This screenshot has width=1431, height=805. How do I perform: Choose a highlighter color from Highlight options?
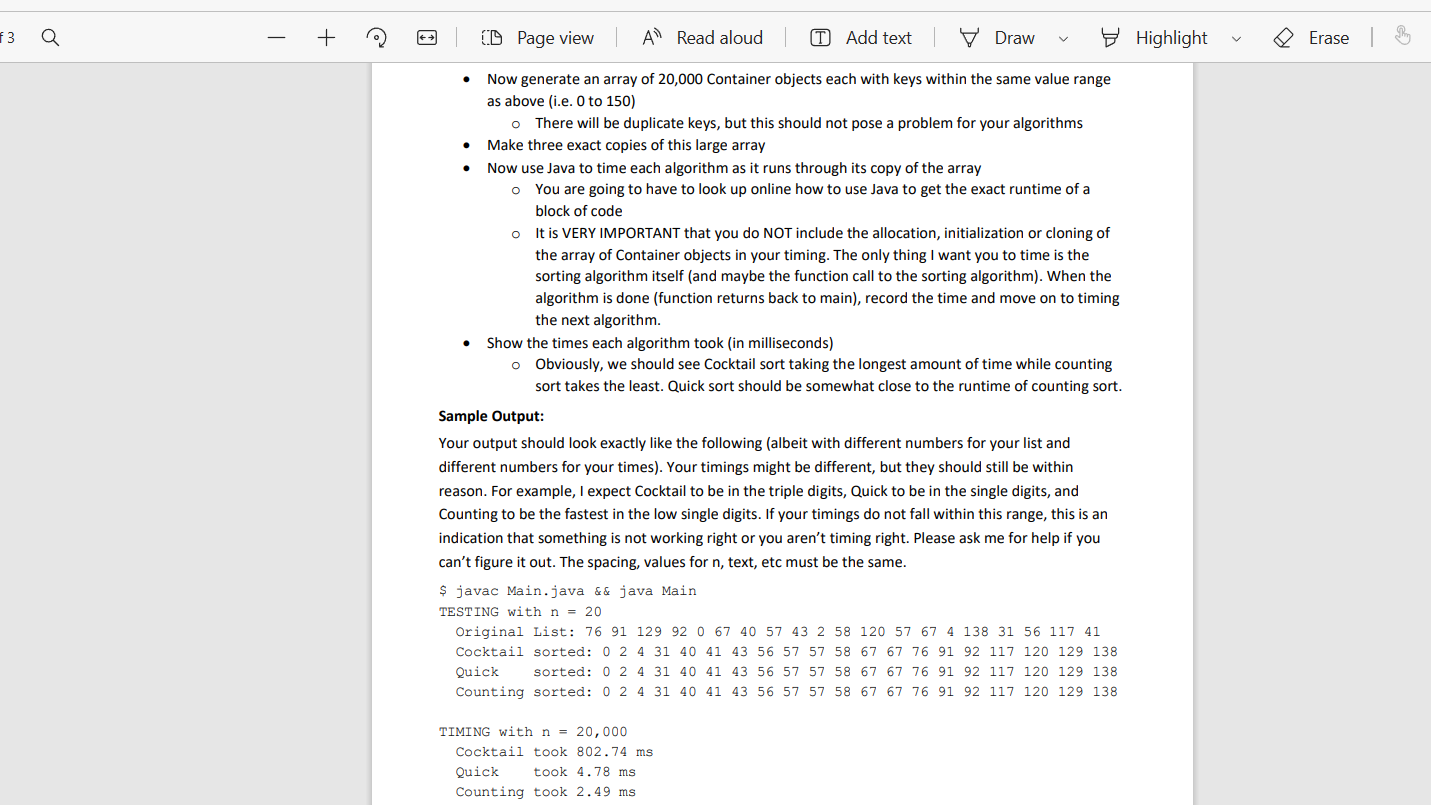[x=1237, y=39]
